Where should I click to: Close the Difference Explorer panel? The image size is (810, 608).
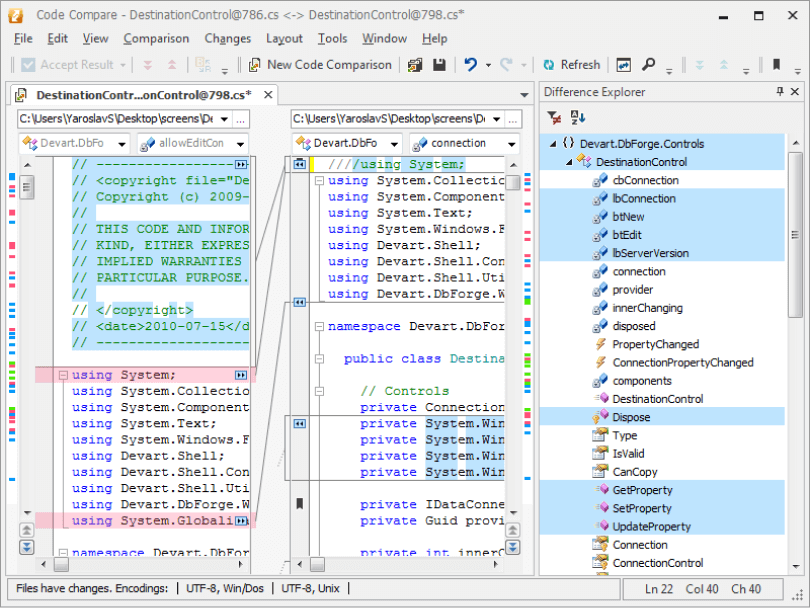pos(795,91)
